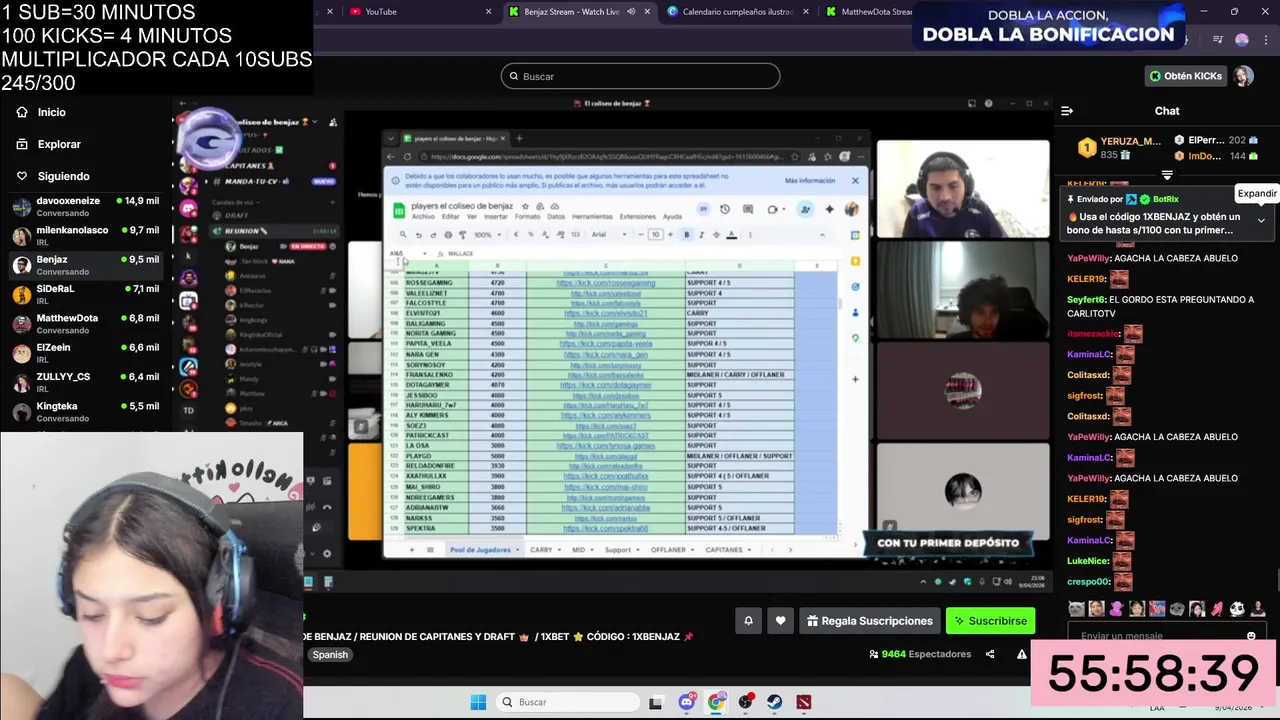The width and height of the screenshot is (1280, 720).
Task: Click the Suscribirse button
Action: click(x=990, y=621)
